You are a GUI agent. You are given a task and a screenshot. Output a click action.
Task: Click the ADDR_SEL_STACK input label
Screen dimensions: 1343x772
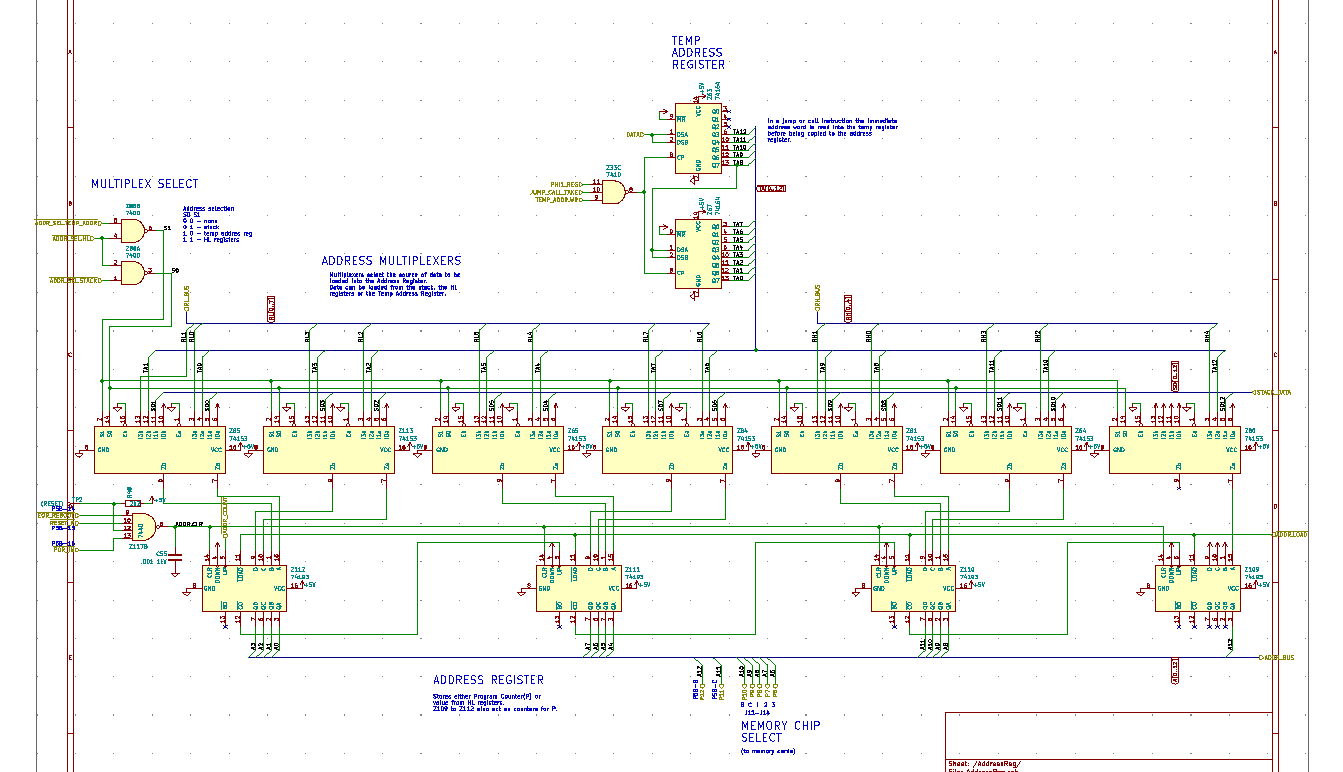75,281
